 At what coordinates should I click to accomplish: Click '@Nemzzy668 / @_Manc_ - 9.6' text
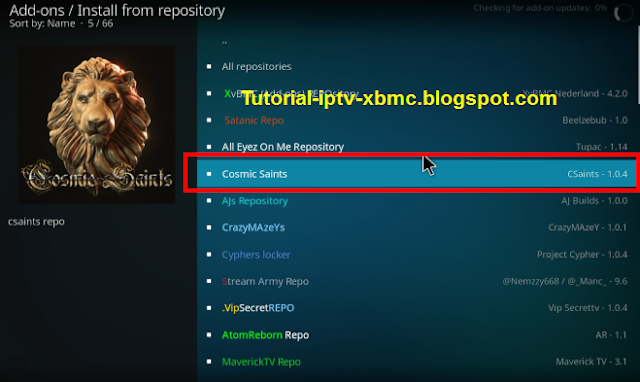(x=565, y=281)
